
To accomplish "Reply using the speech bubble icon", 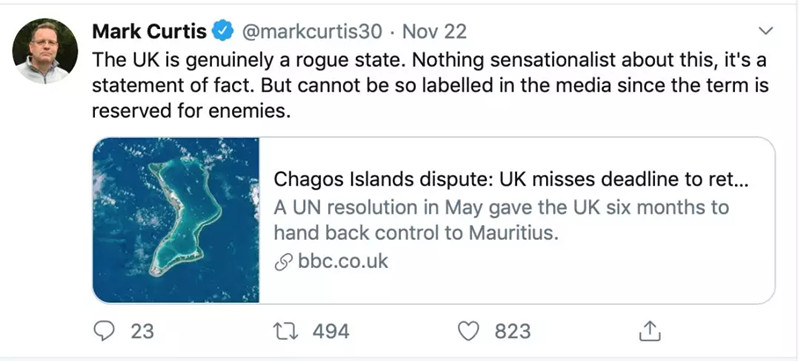I will pyautogui.click(x=105, y=331).
